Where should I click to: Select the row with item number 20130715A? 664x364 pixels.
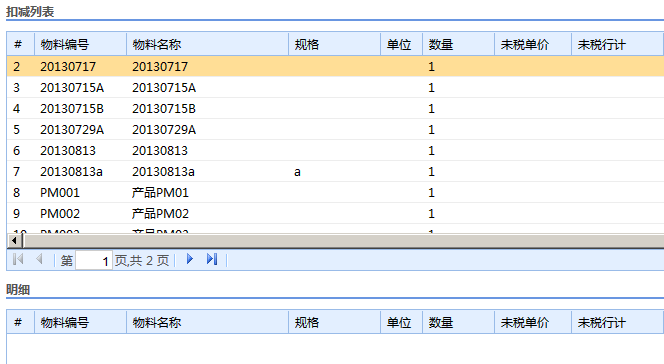pos(335,88)
